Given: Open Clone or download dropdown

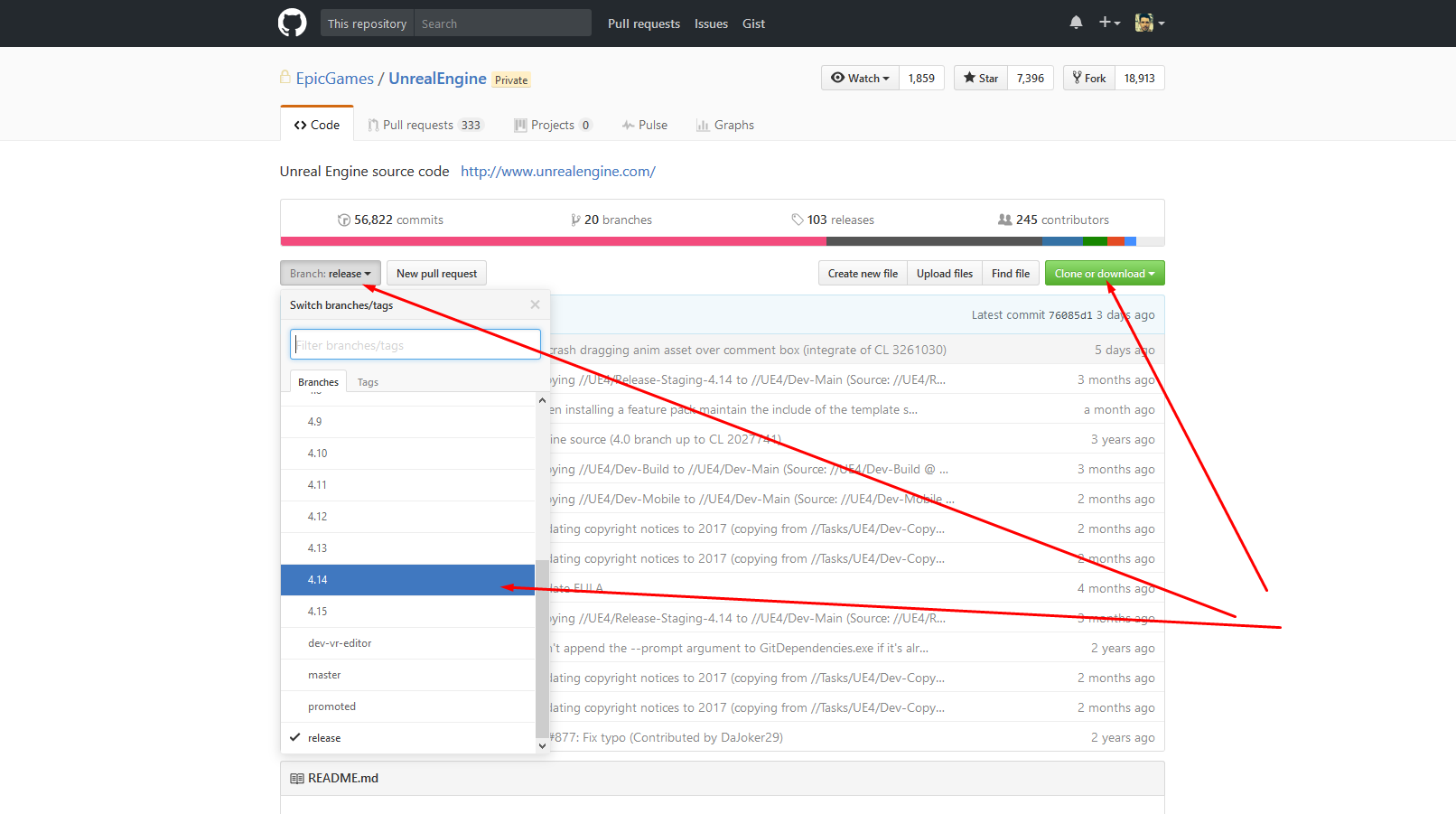Looking at the screenshot, I should pyautogui.click(x=1105, y=273).
